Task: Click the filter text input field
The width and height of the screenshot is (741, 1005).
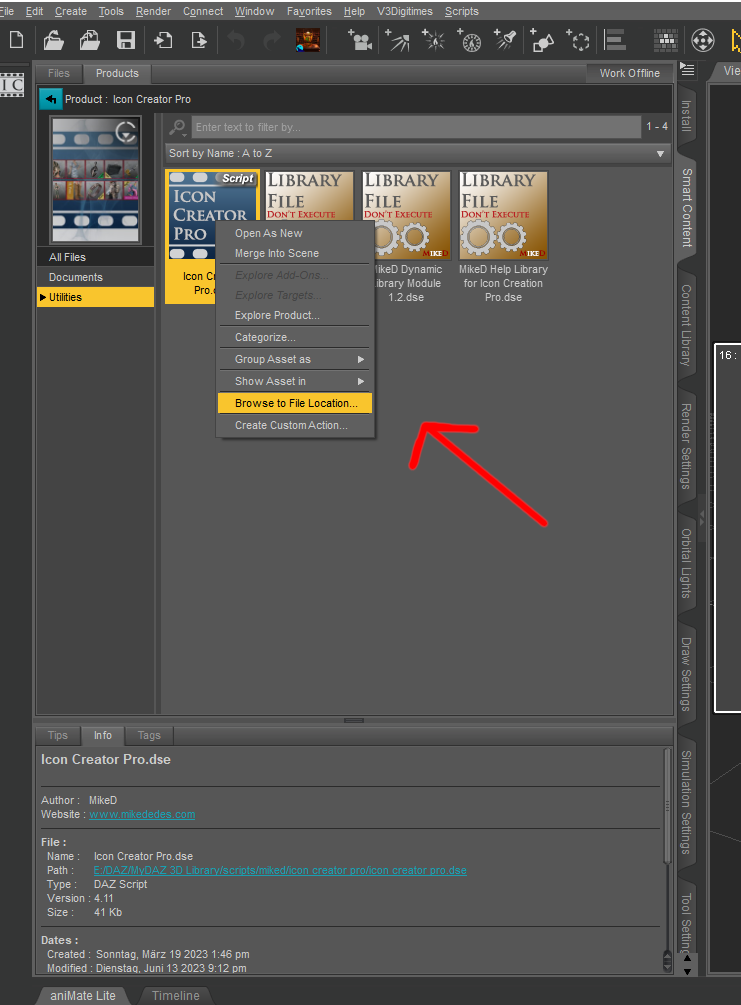Action: pos(416,127)
